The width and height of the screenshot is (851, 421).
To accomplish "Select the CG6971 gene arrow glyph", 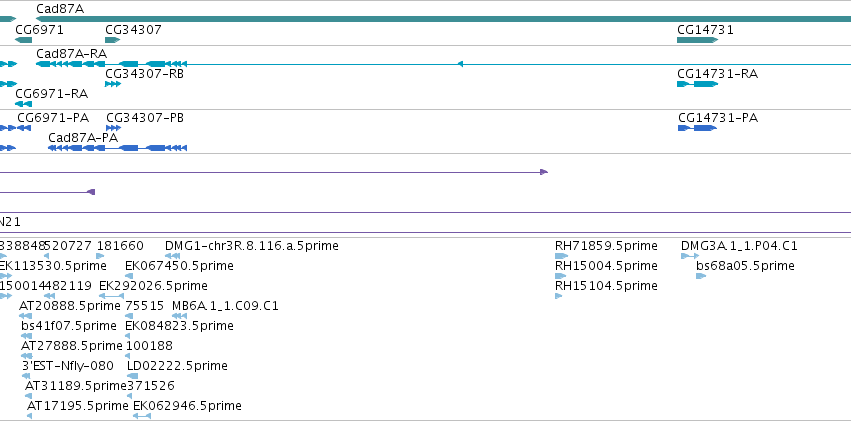I will [23, 40].
